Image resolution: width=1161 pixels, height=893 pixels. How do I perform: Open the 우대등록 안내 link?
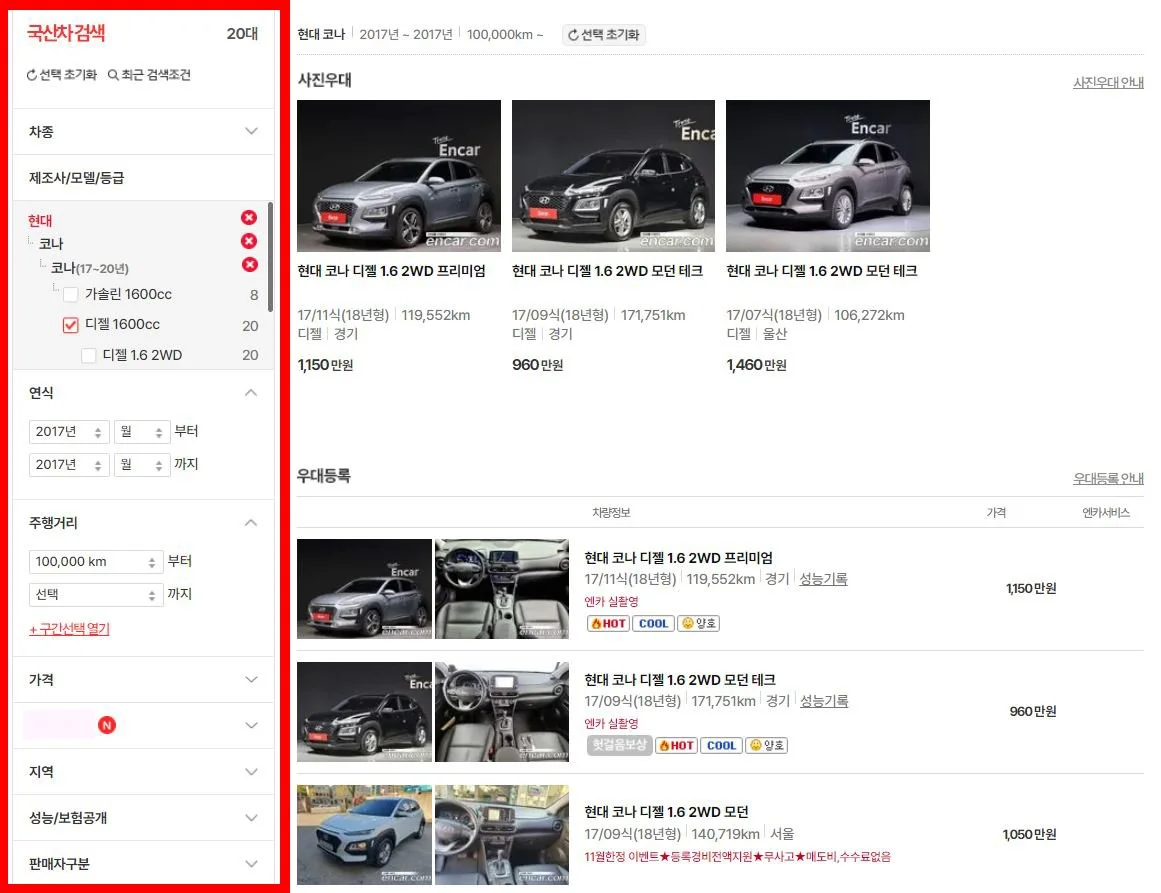click(1108, 479)
